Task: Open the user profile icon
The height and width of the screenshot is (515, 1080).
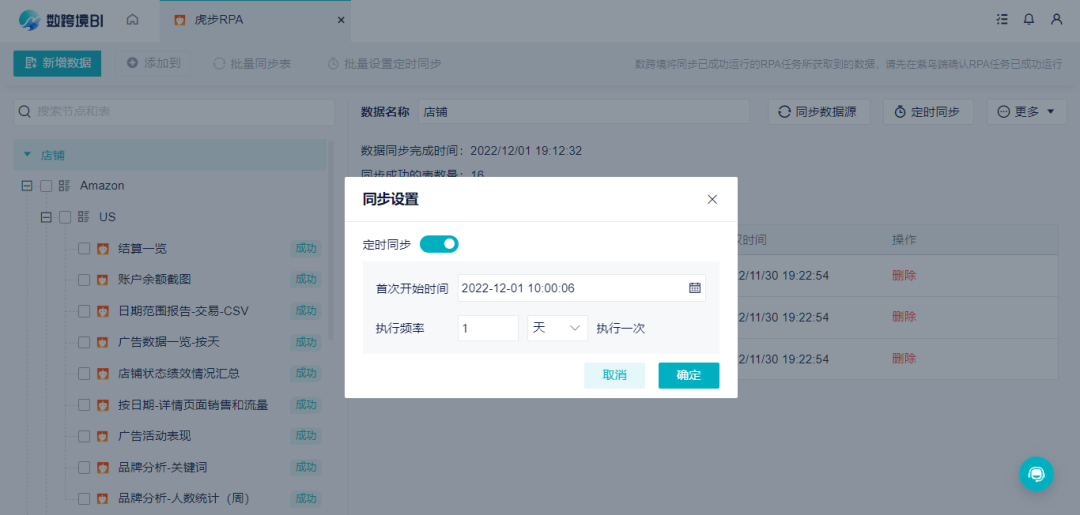Action: click(1057, 19)
